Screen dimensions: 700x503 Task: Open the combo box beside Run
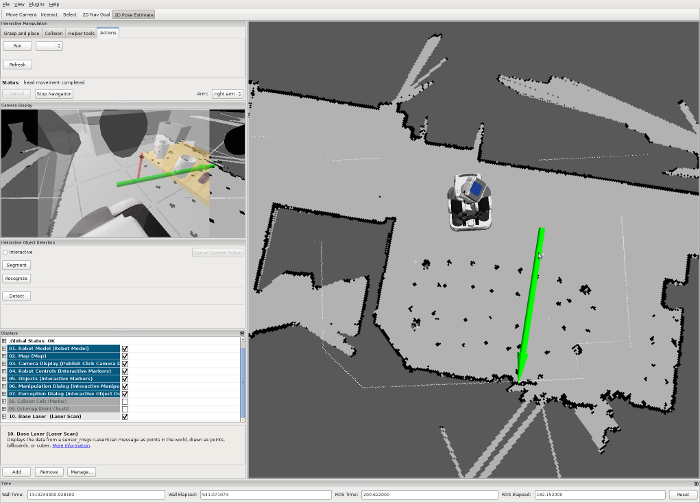[50, 46]
